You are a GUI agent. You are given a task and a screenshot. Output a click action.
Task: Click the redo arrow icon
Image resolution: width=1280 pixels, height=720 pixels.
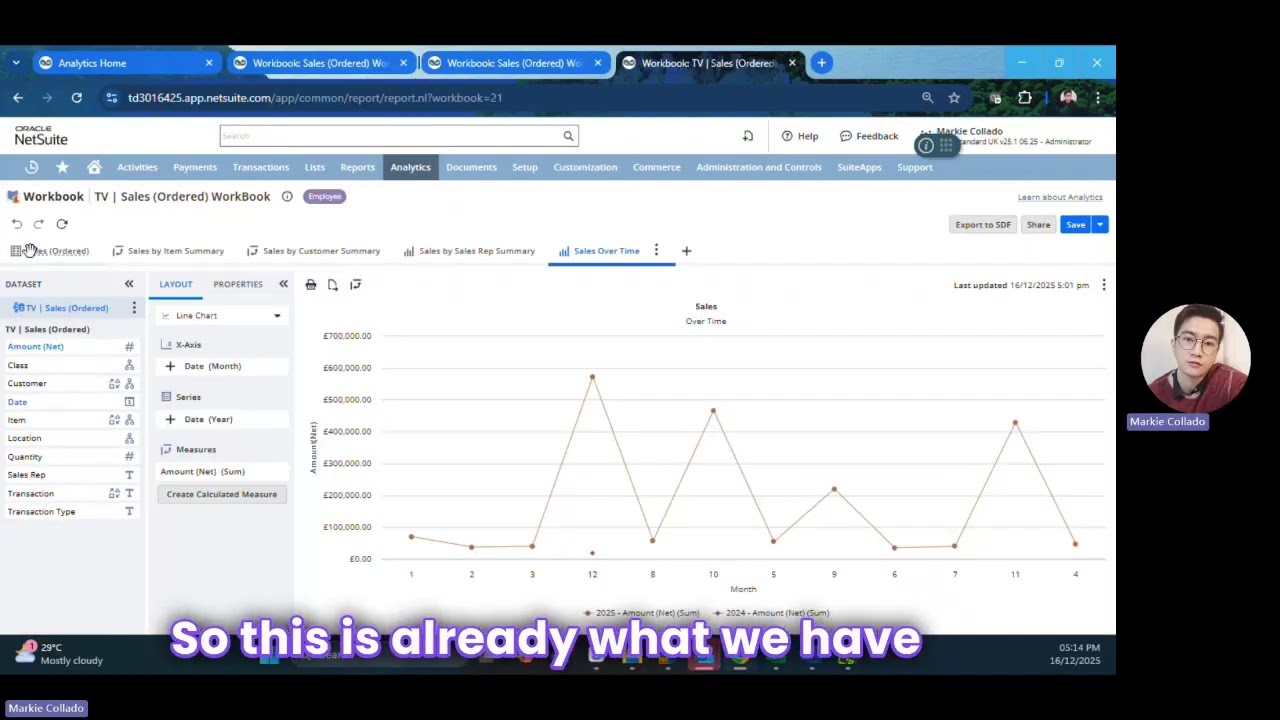(39, 224)
